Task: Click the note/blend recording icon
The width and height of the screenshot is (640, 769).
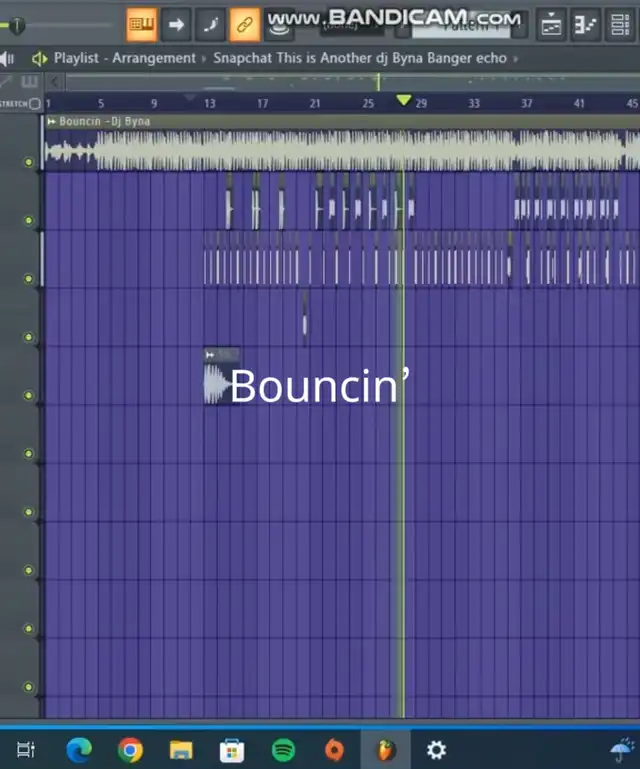Action: pyautogui.click(x=210, y=23)
